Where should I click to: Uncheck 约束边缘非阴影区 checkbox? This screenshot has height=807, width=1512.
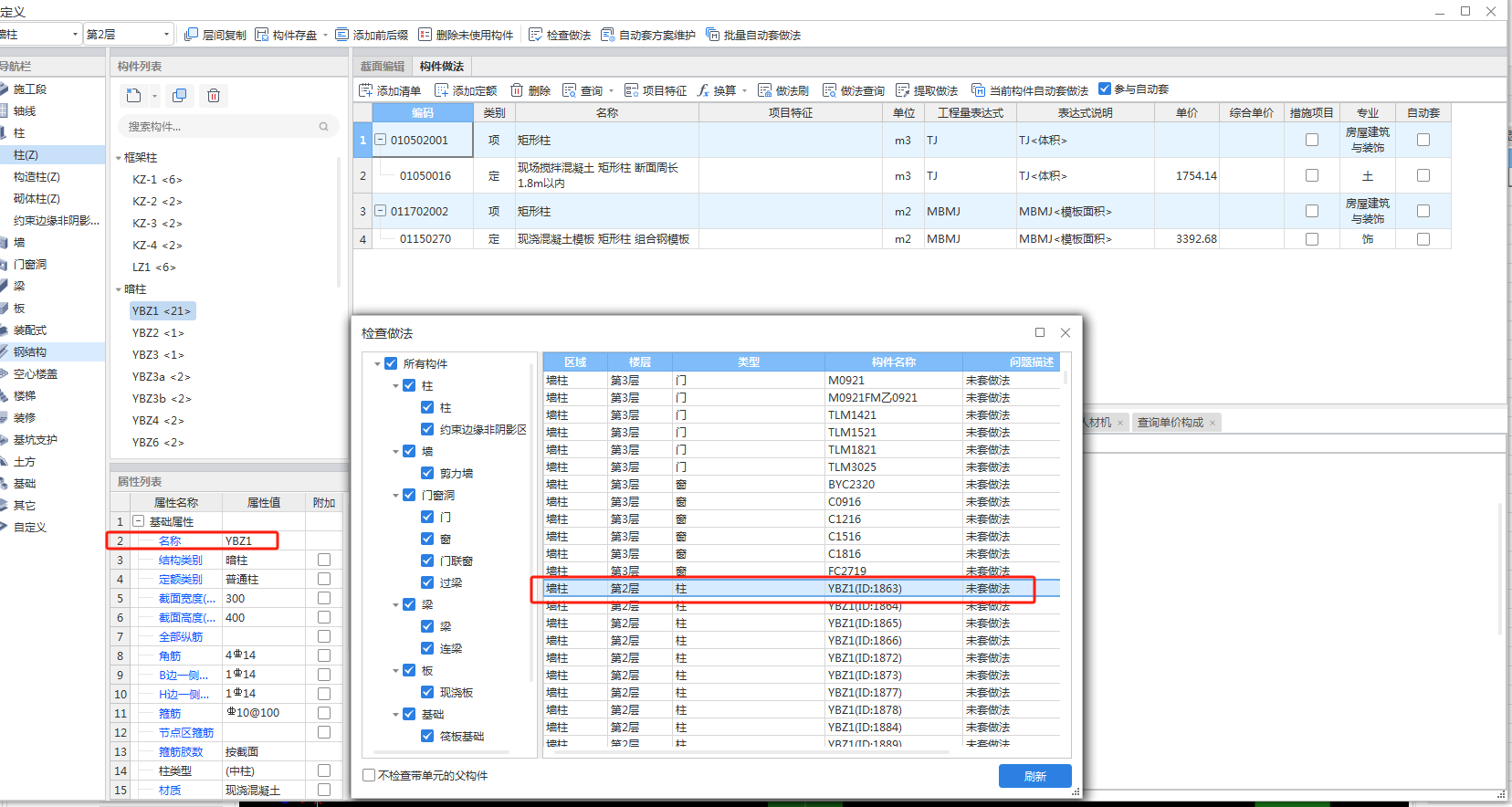pyautogui.click(x=427, y=429)
